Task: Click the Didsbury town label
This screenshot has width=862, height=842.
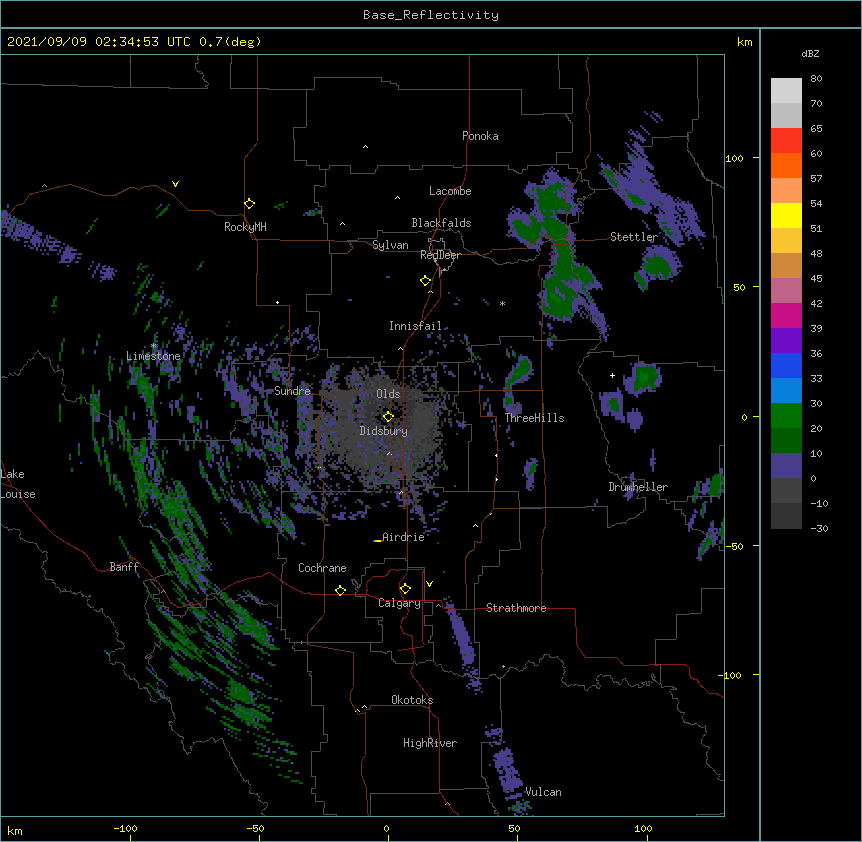Action: coord(384,431)
